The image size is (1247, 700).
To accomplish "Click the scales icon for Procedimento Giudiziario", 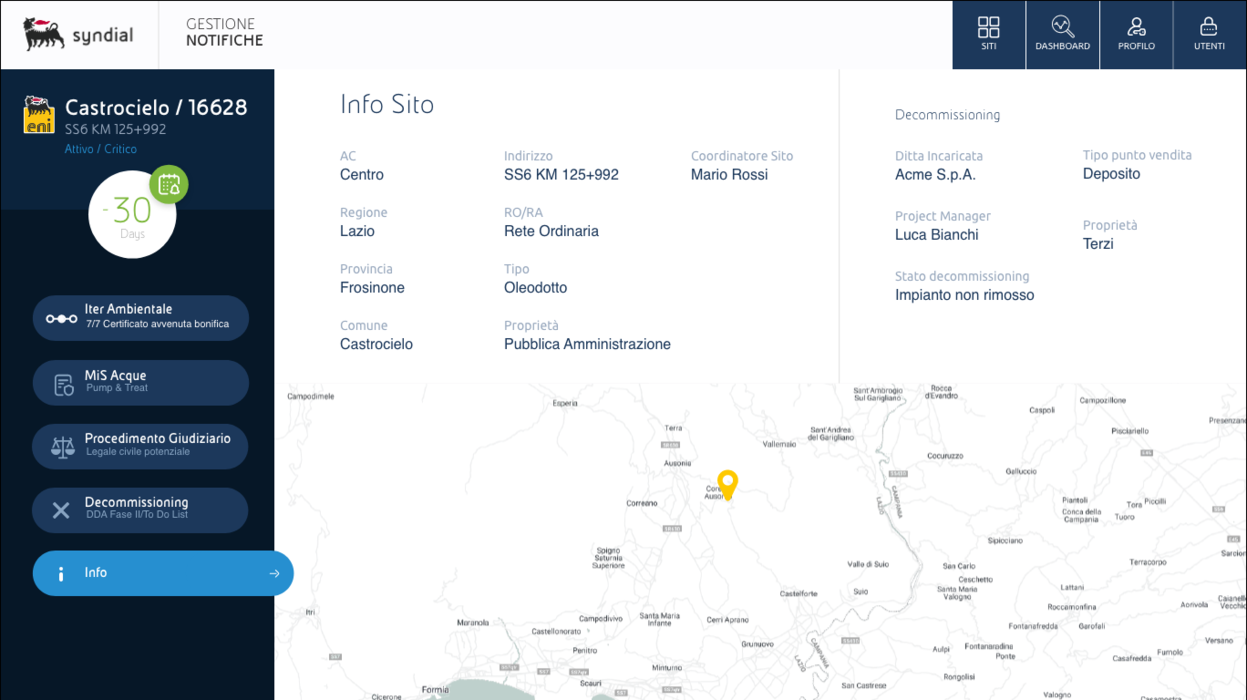I will click(x=62, y=446).
